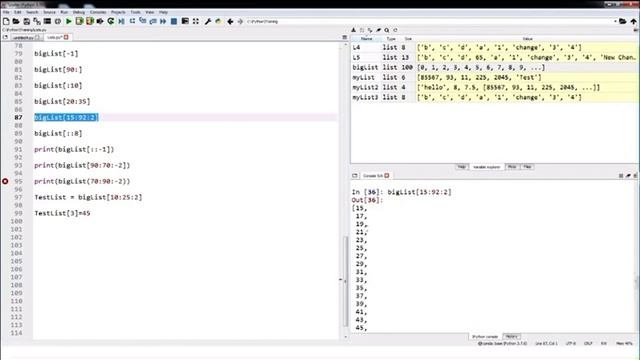Screen dimensions: 640x360
Task: Step into function in debugger
Action: tap(142, 21)
